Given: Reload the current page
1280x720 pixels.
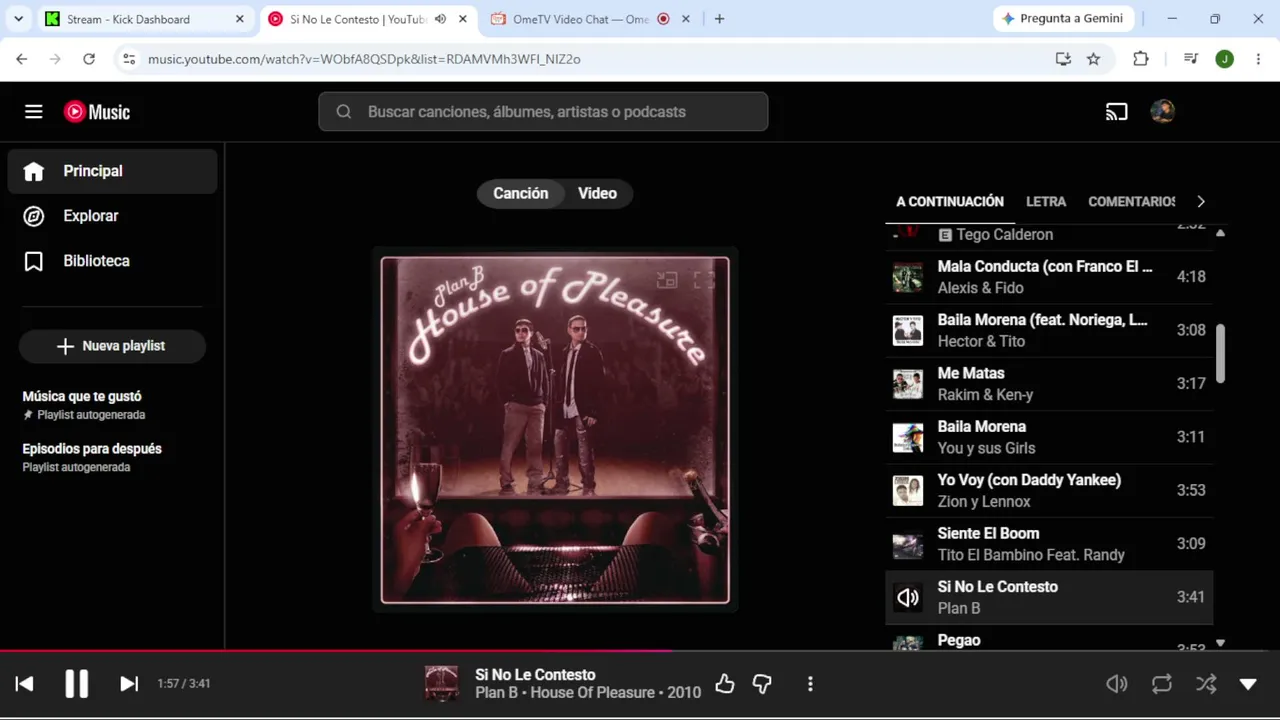Looking at the screenshot, I should pos(89,59).
